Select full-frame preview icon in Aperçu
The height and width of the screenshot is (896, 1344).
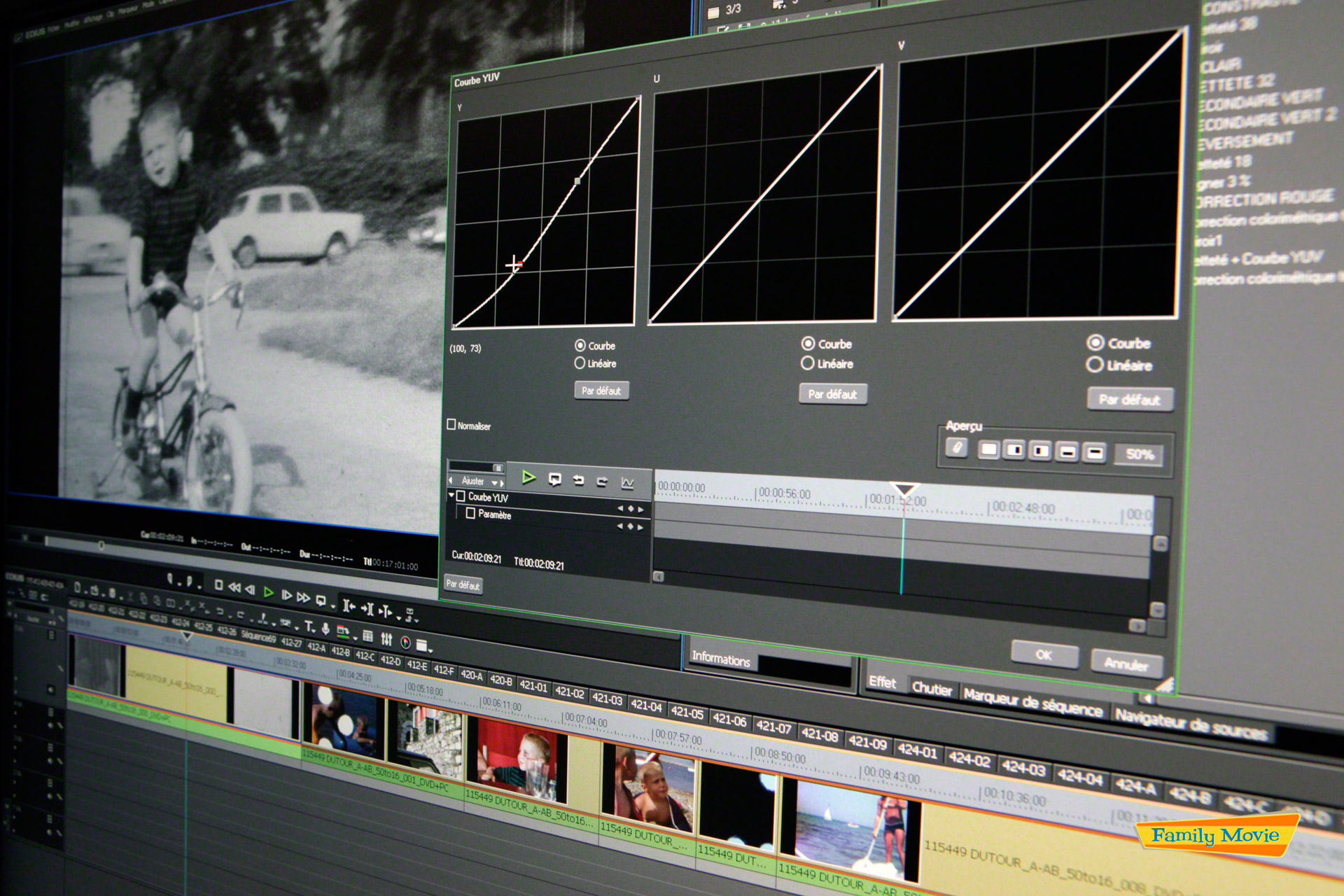coord(989,449)
